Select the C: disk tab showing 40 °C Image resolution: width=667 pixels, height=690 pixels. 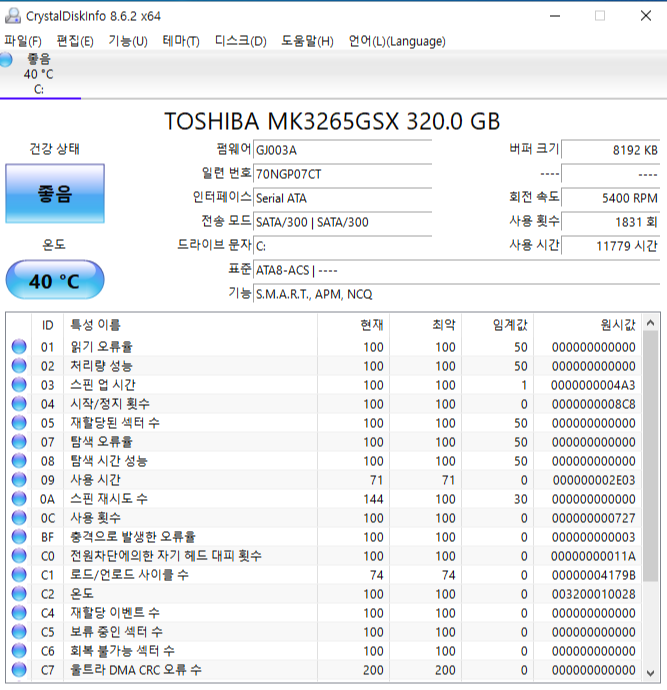[39, 74]
